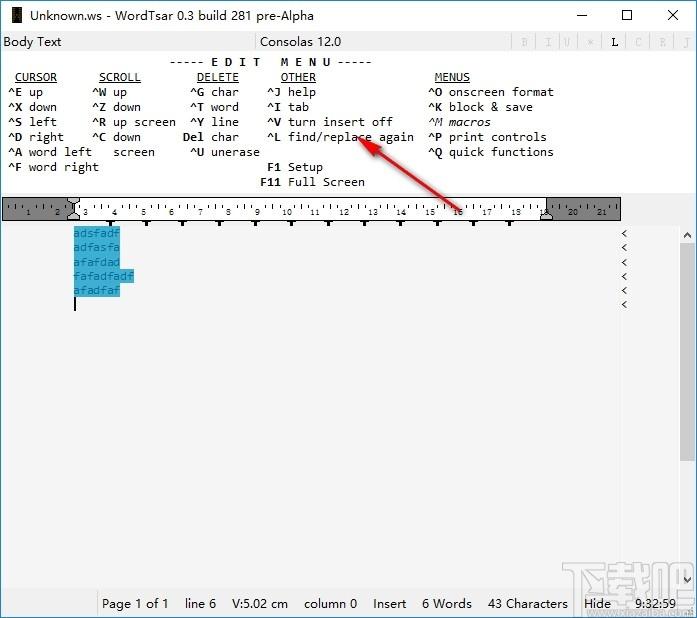697x618 pixels.
Task: Click the Insert mode status indicator
Action: pos(389,603)
